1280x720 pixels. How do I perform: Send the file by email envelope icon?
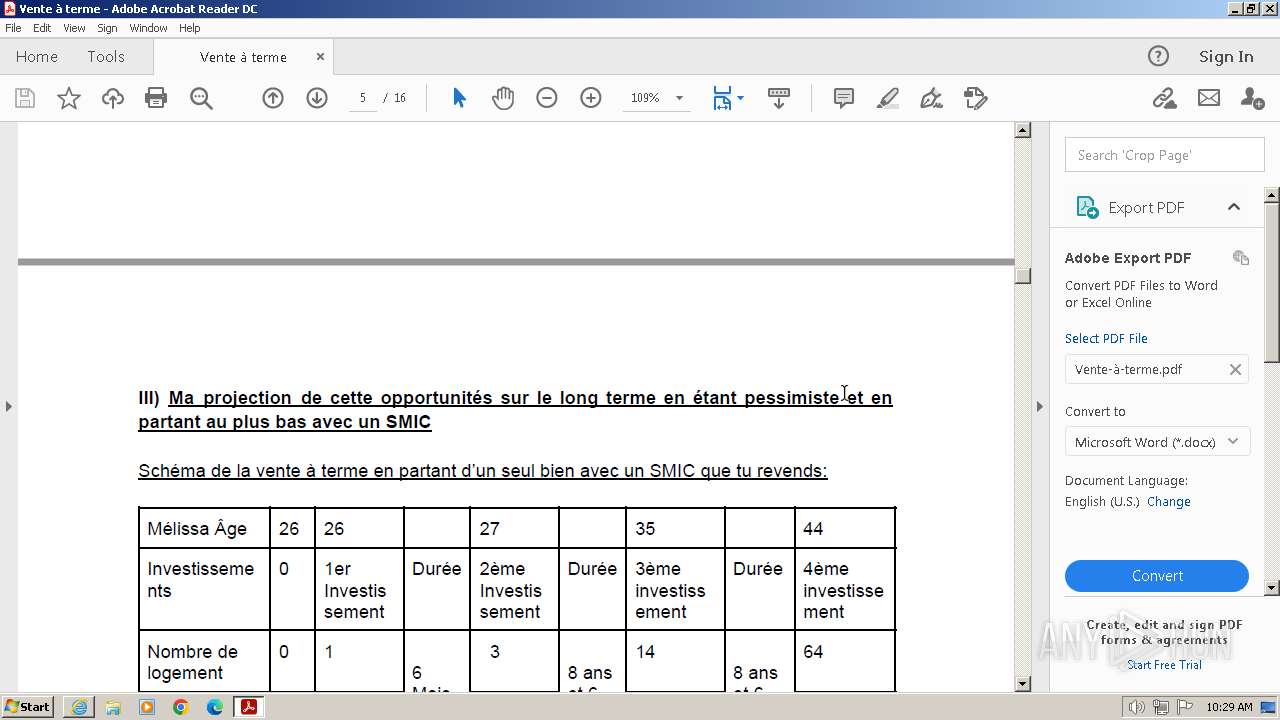pyautogui.click(x=1209, y=98)
